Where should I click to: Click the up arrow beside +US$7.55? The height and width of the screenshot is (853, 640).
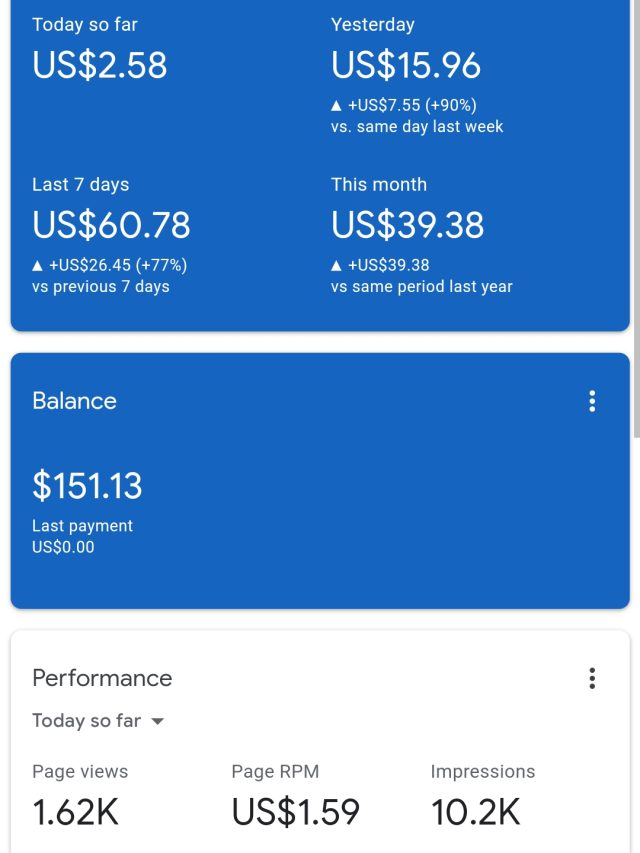(337, 106)
